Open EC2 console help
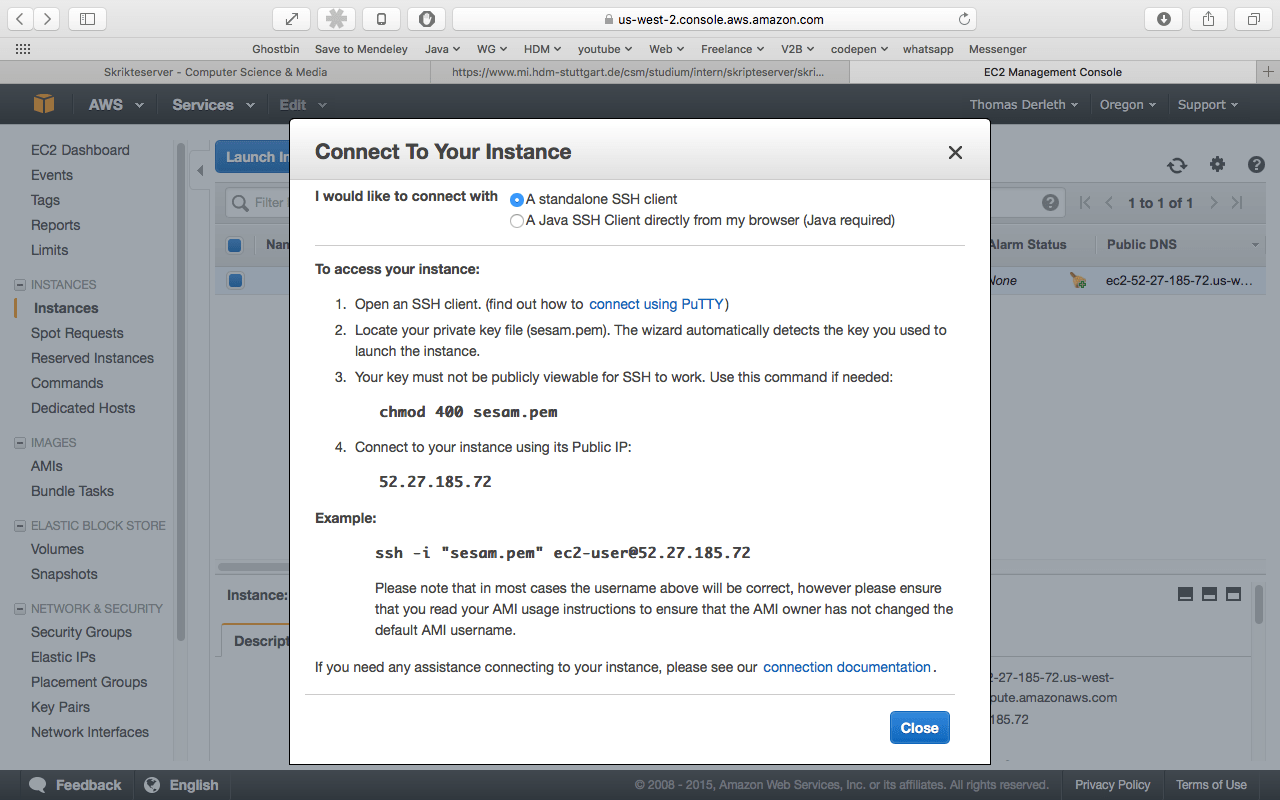This screenshot has height=800, width=1280. point(1256,165)
